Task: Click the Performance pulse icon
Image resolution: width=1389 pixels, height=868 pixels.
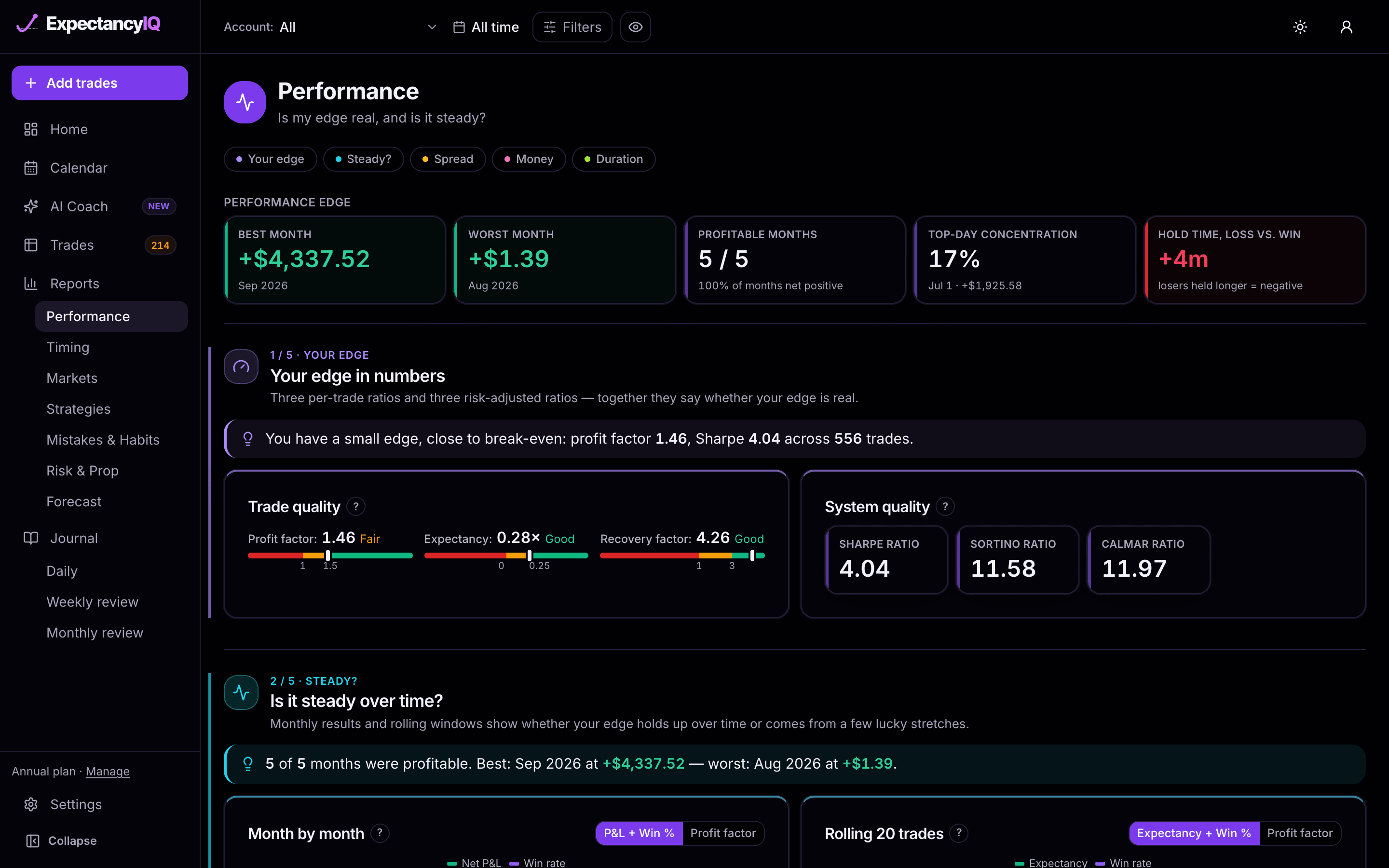Action: [245, 102]
